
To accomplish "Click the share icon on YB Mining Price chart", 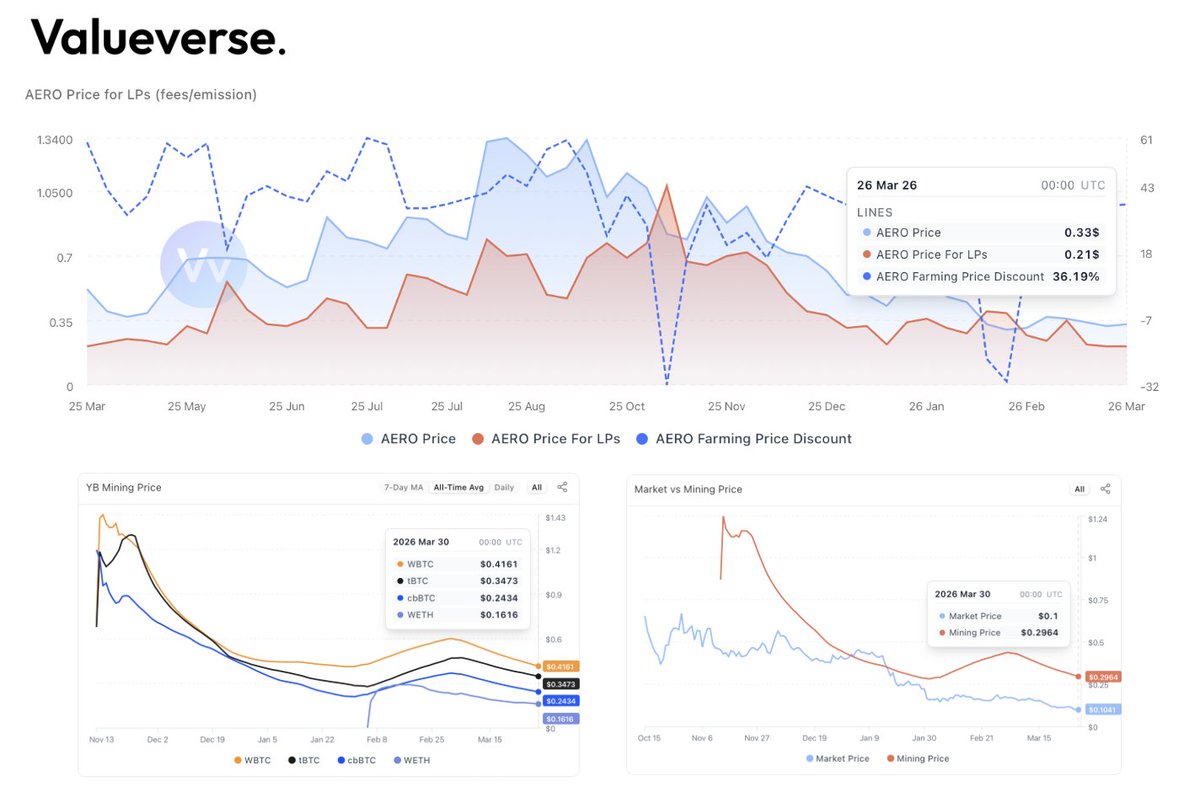I will 562,487.
